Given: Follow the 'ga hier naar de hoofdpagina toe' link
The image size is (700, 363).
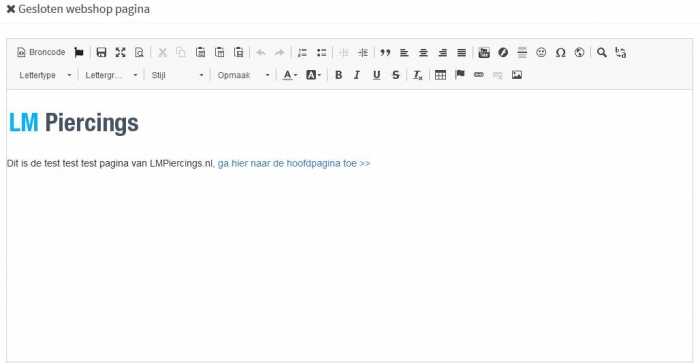Looking at the screenshot, I should click(x=294, y=163).
